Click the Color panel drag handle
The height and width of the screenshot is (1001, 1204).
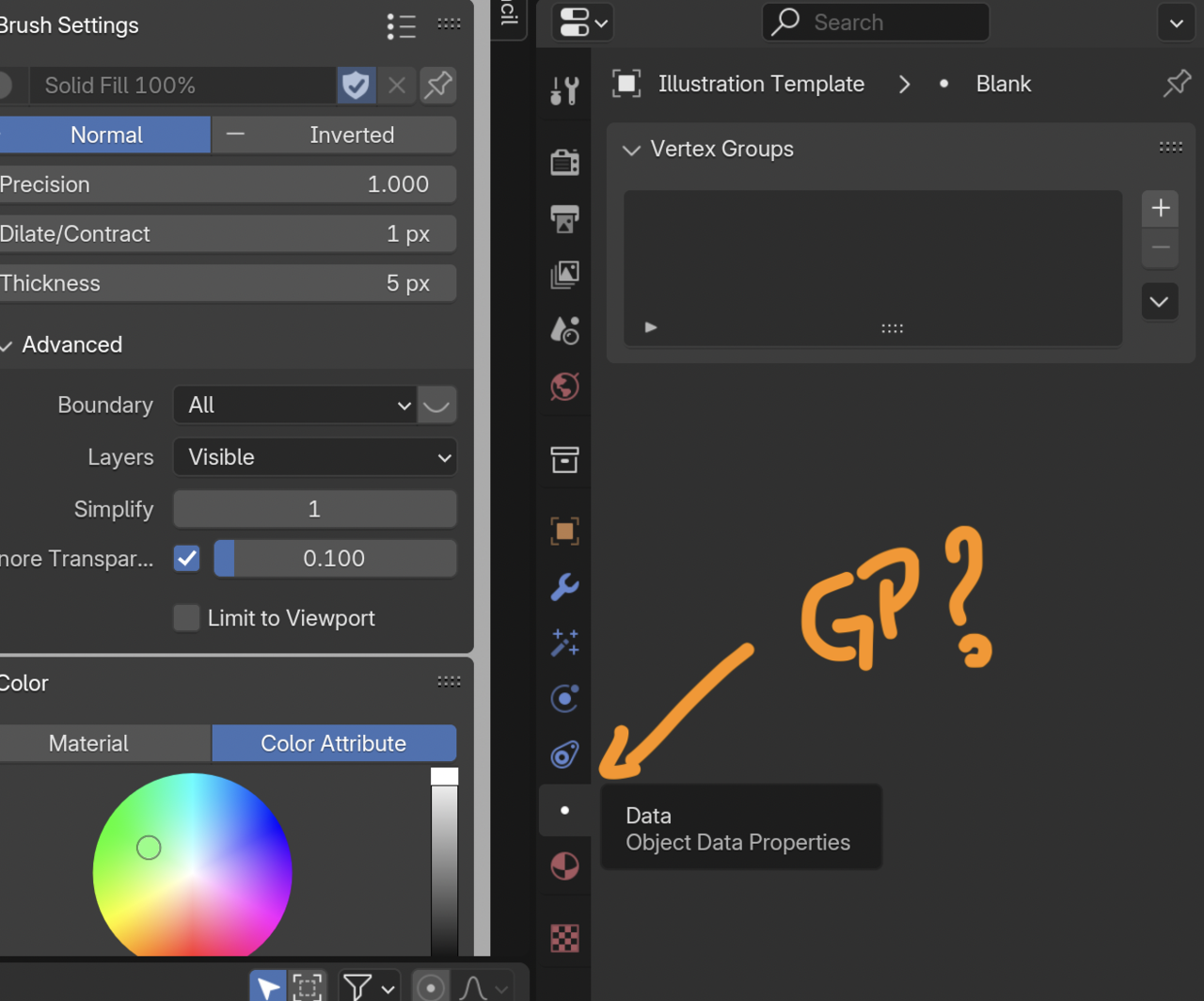pyautogui.click(x=449, y=681)
